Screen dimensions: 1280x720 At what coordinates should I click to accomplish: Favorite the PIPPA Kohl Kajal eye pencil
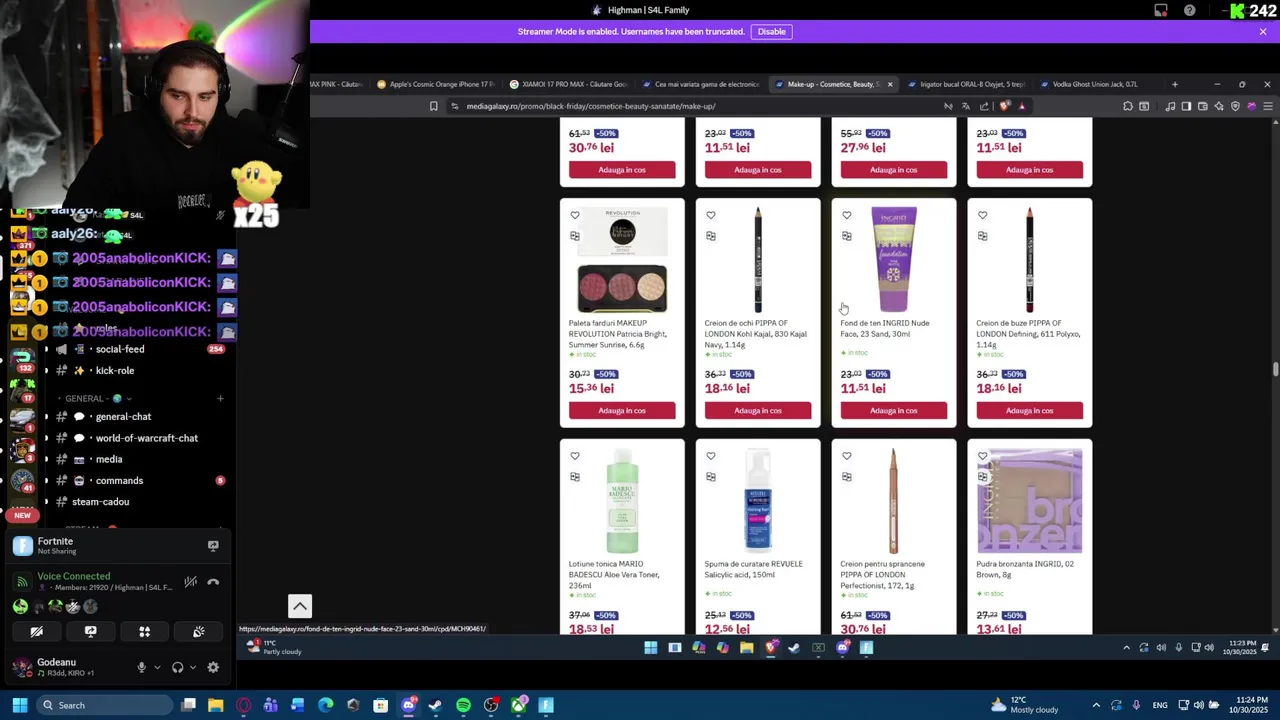tap(711, 215)
